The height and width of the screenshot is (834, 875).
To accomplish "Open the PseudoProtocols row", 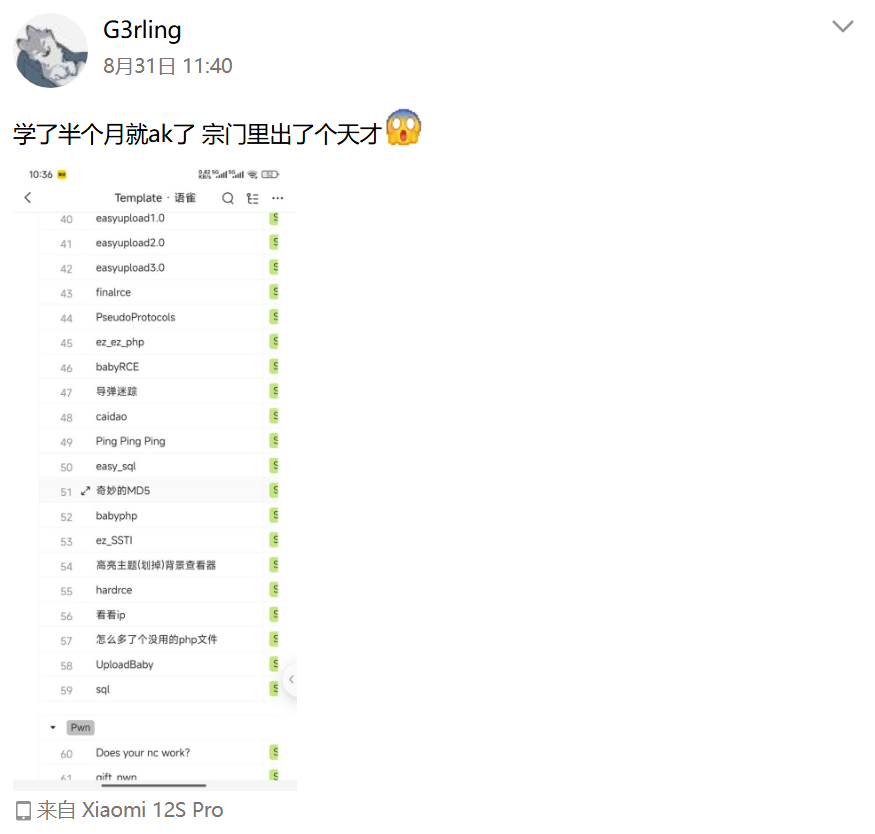I will point(135,317).
